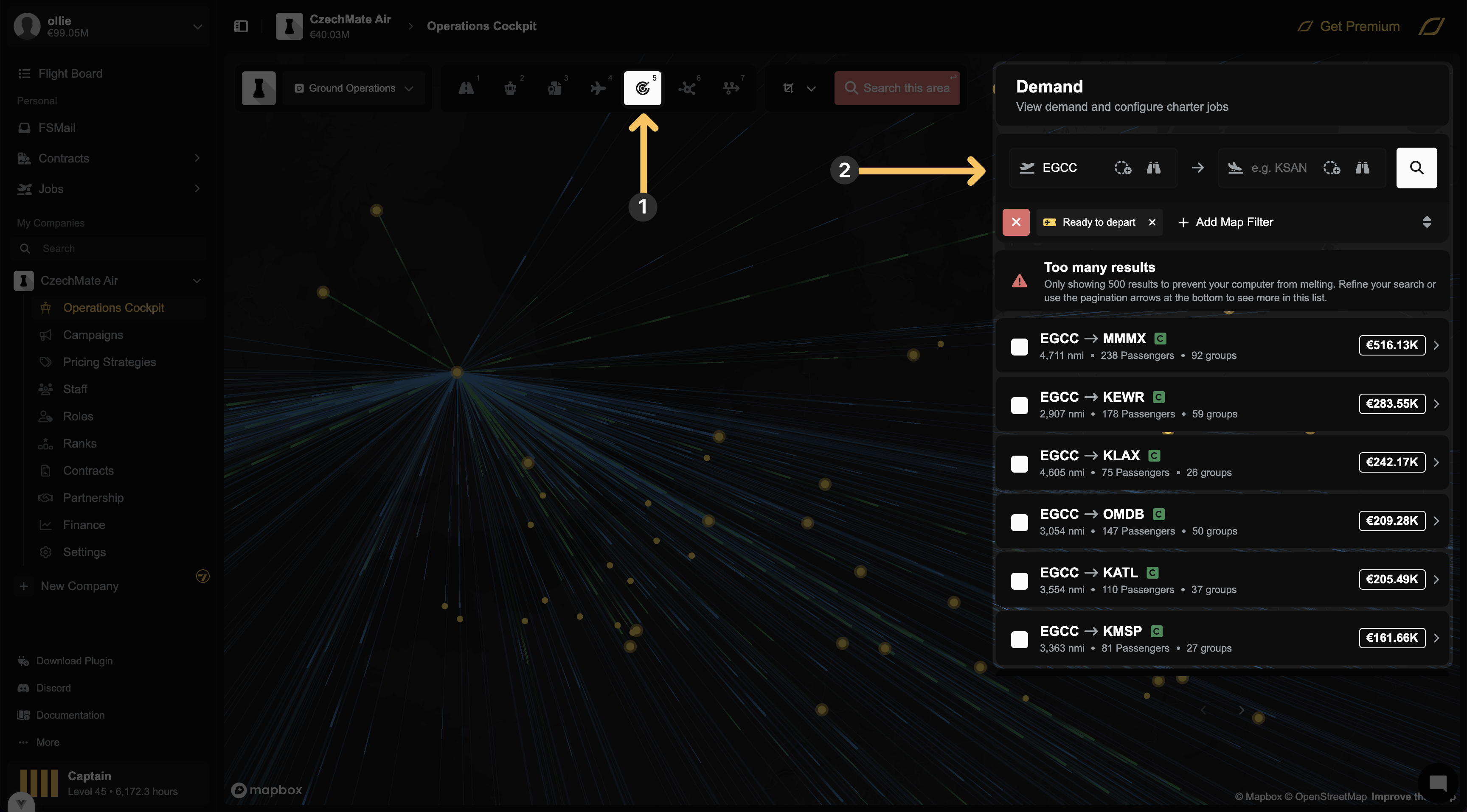Screen dimensions: 1467x812
Task: Click the network hub toolbar icon numbered 6
Action: click(x=686, y=88)
